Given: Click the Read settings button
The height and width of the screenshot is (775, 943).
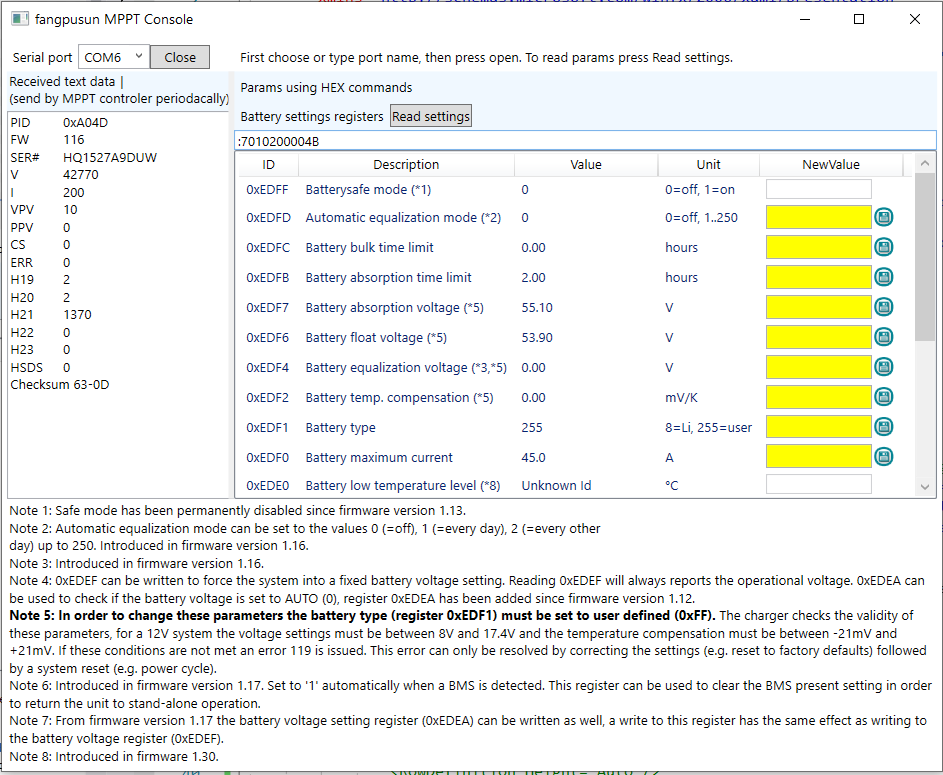Looking at the screenshot, I should [x=430, y=116].
